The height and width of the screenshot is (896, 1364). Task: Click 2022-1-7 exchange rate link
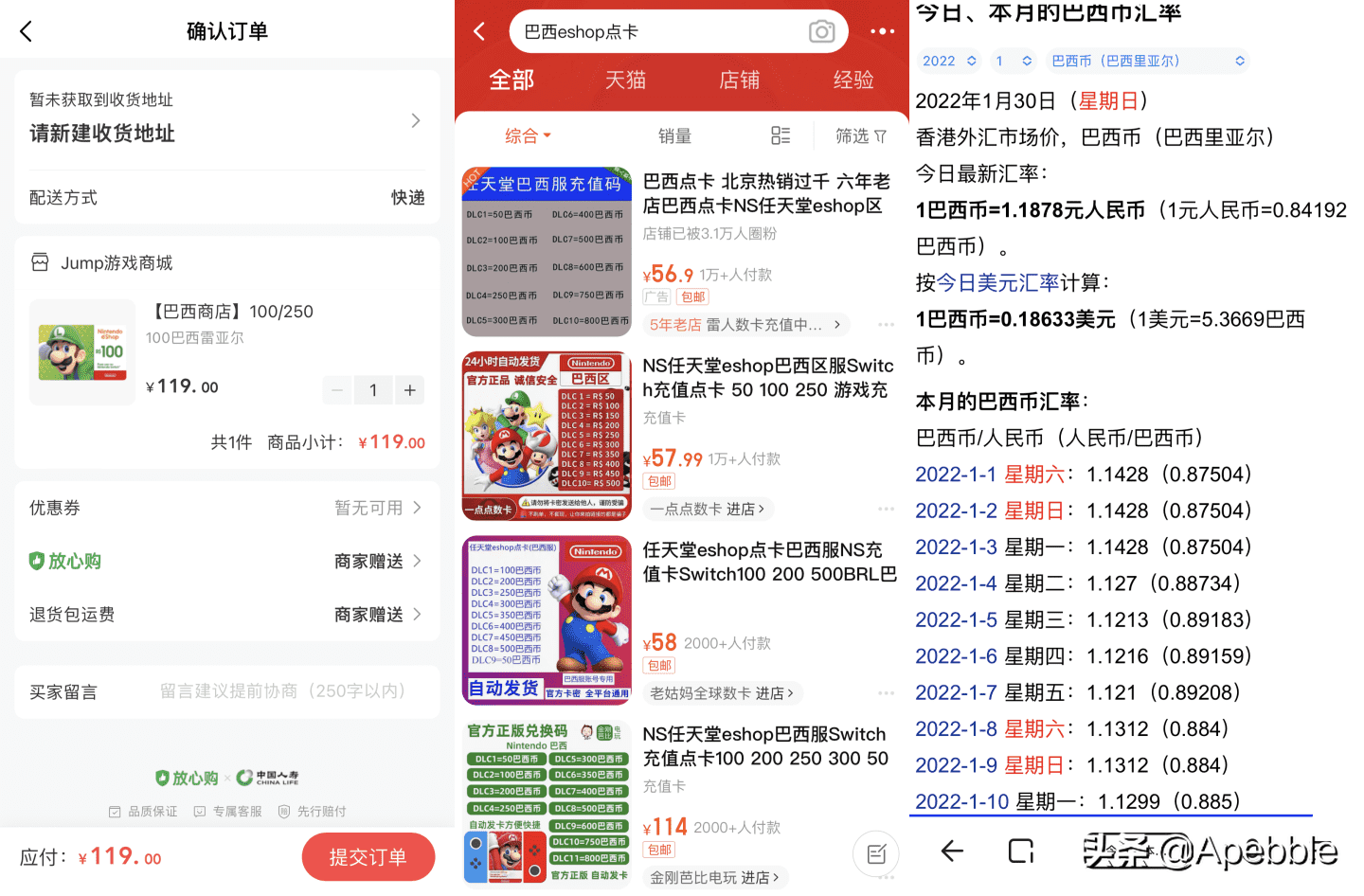[x=956, y=692]
